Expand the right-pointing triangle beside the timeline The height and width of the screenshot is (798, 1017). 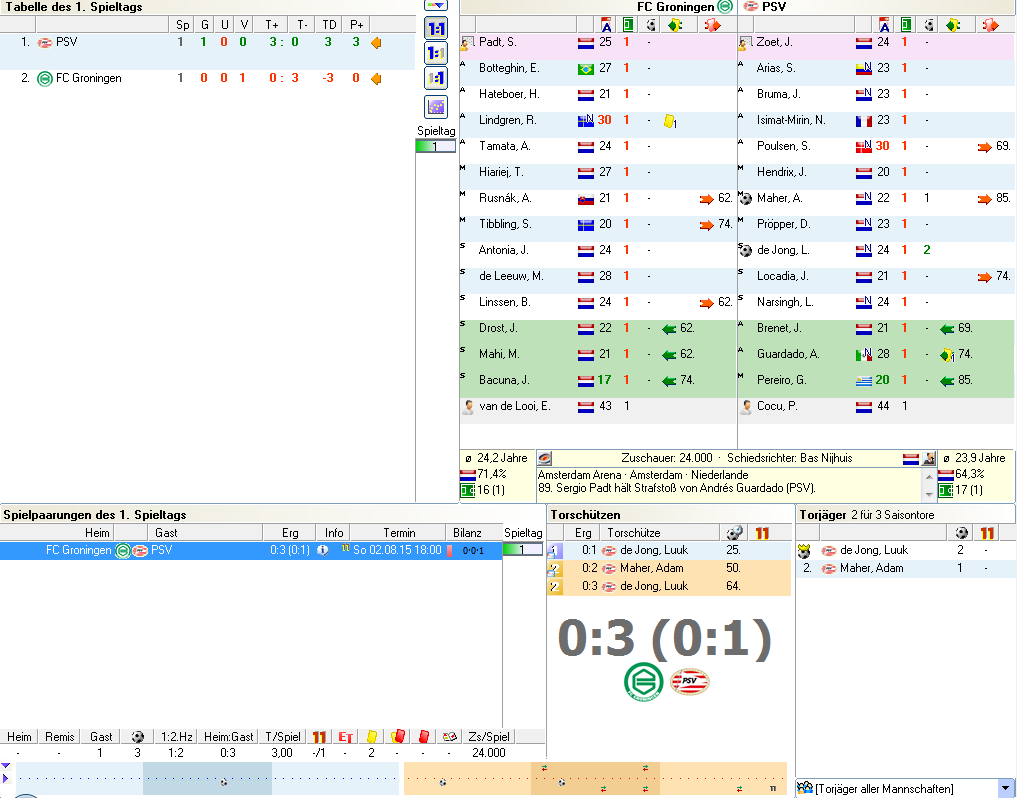point(6,778)
